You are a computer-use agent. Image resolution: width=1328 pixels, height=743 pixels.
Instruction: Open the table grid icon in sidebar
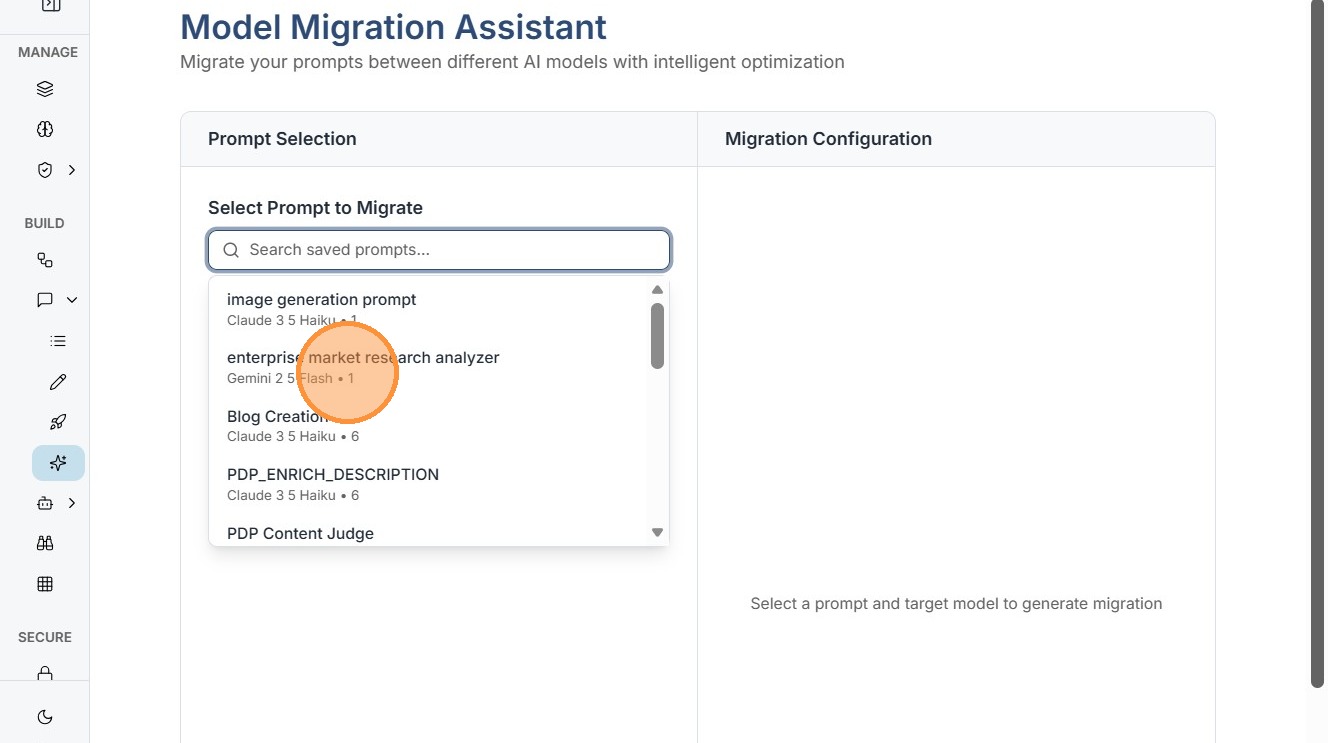coord(45,584)
